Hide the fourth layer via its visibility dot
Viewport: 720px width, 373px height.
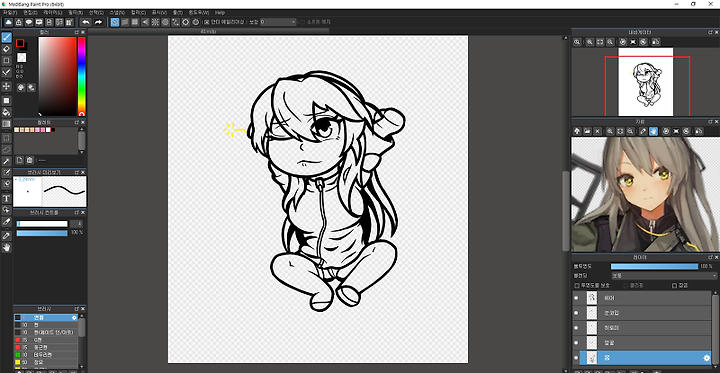[x=576, y=343]
